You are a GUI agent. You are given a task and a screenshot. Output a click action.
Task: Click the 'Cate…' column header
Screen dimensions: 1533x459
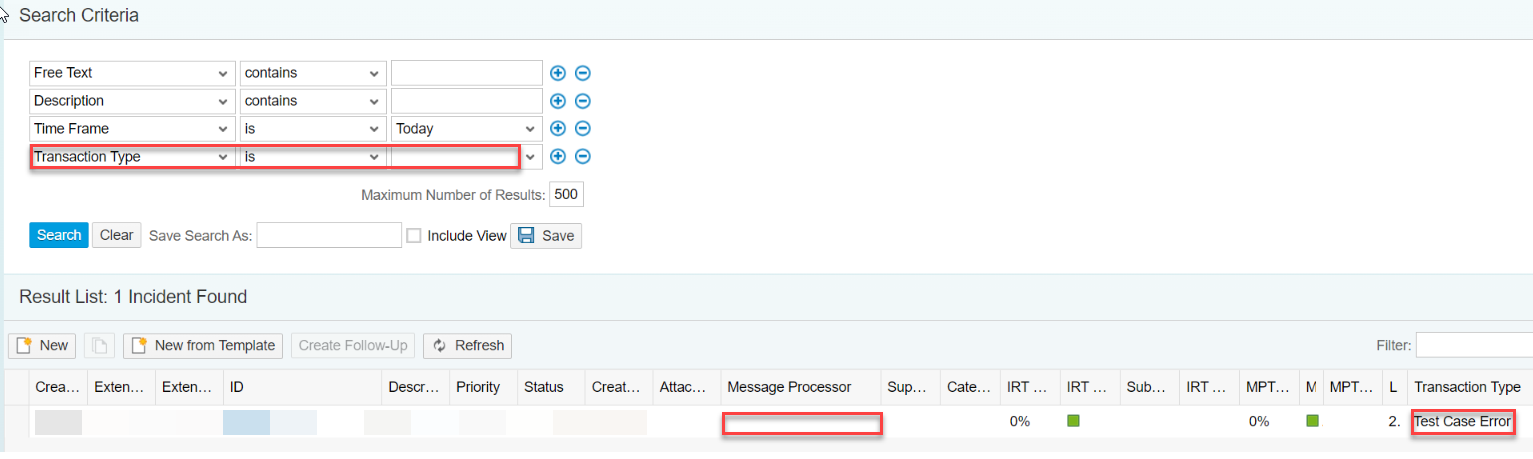click(x=970, y=387)
